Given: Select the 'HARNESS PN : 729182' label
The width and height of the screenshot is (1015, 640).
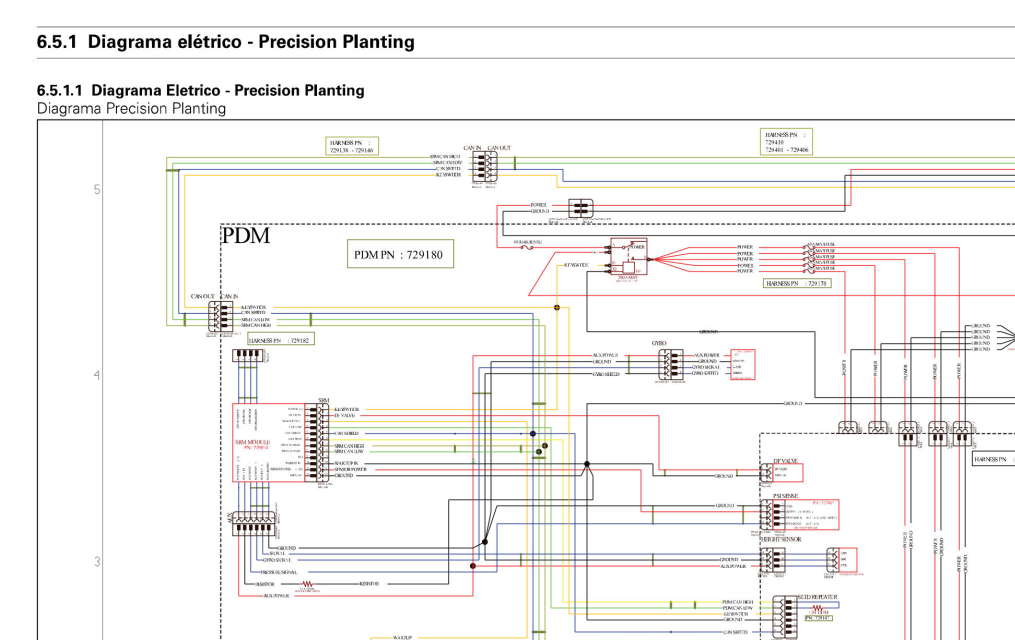Looking at the screenshot, I should coord(280,340).
